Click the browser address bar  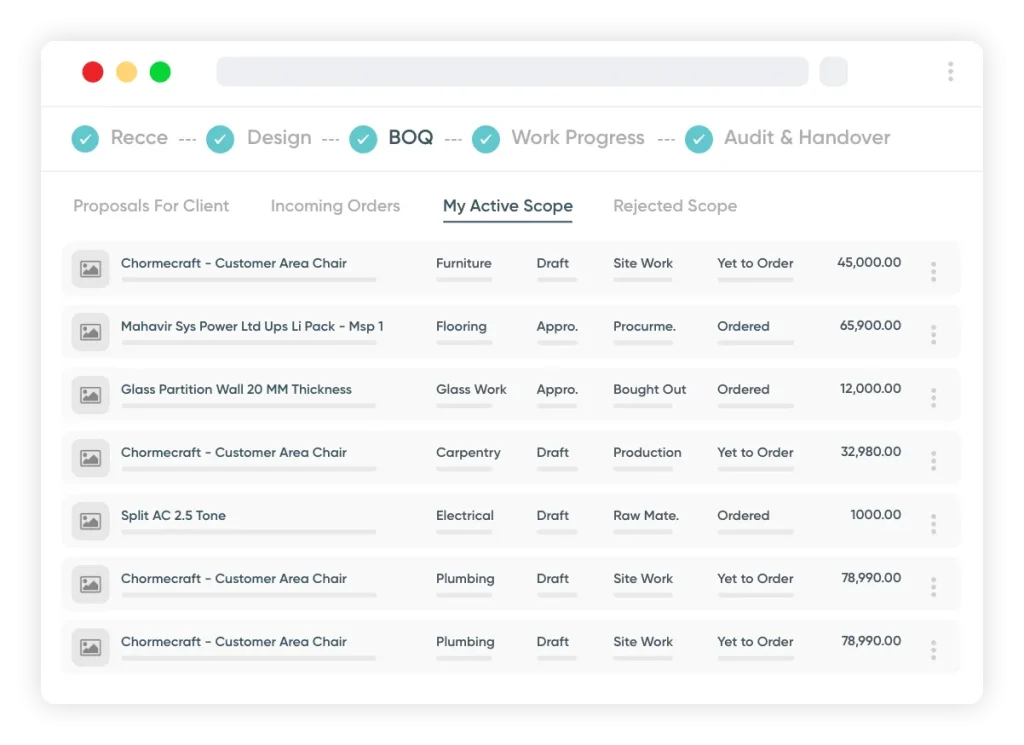click(512, 71)
